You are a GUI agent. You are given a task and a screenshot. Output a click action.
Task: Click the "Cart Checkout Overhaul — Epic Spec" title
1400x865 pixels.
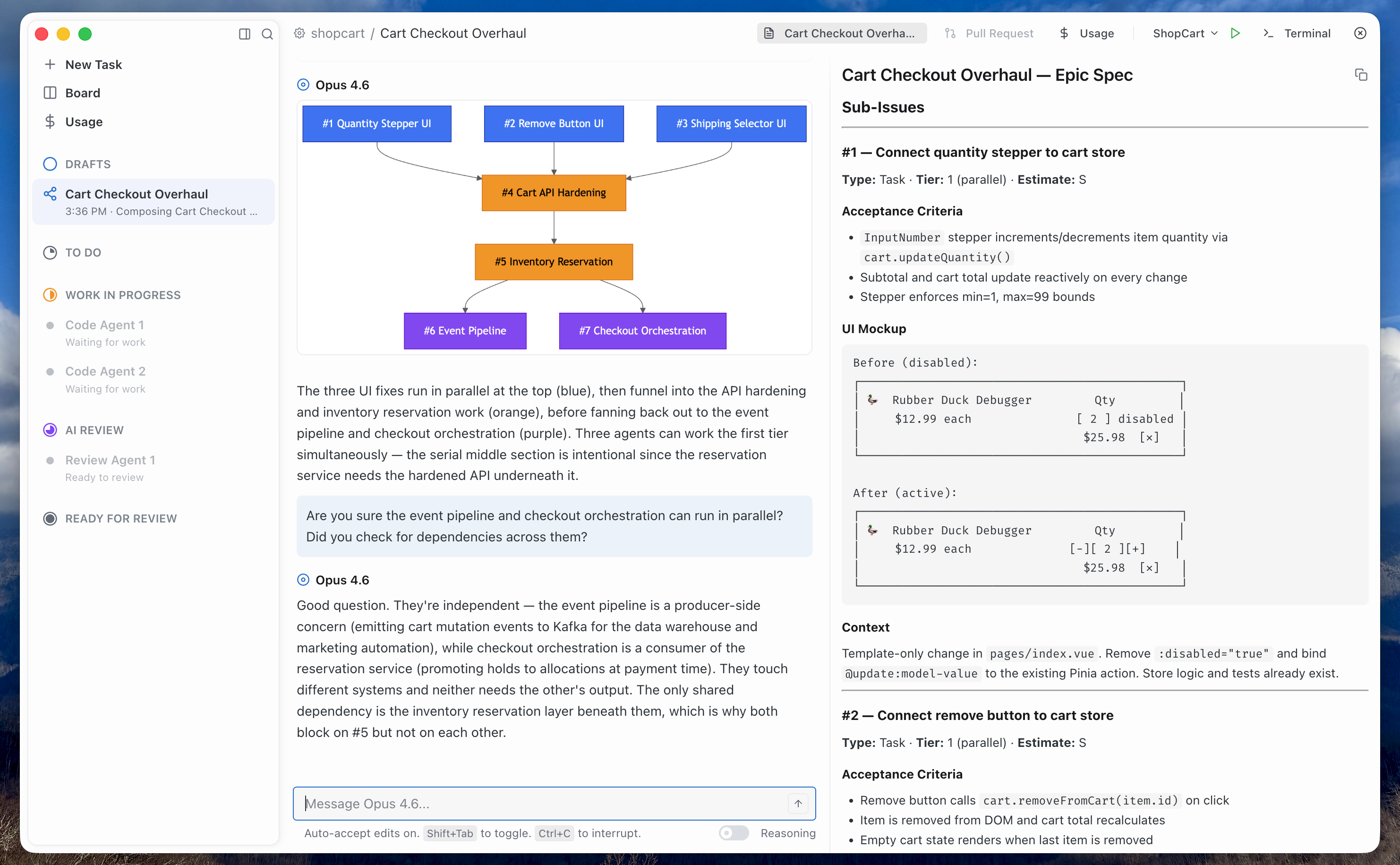tap(987, 75)
